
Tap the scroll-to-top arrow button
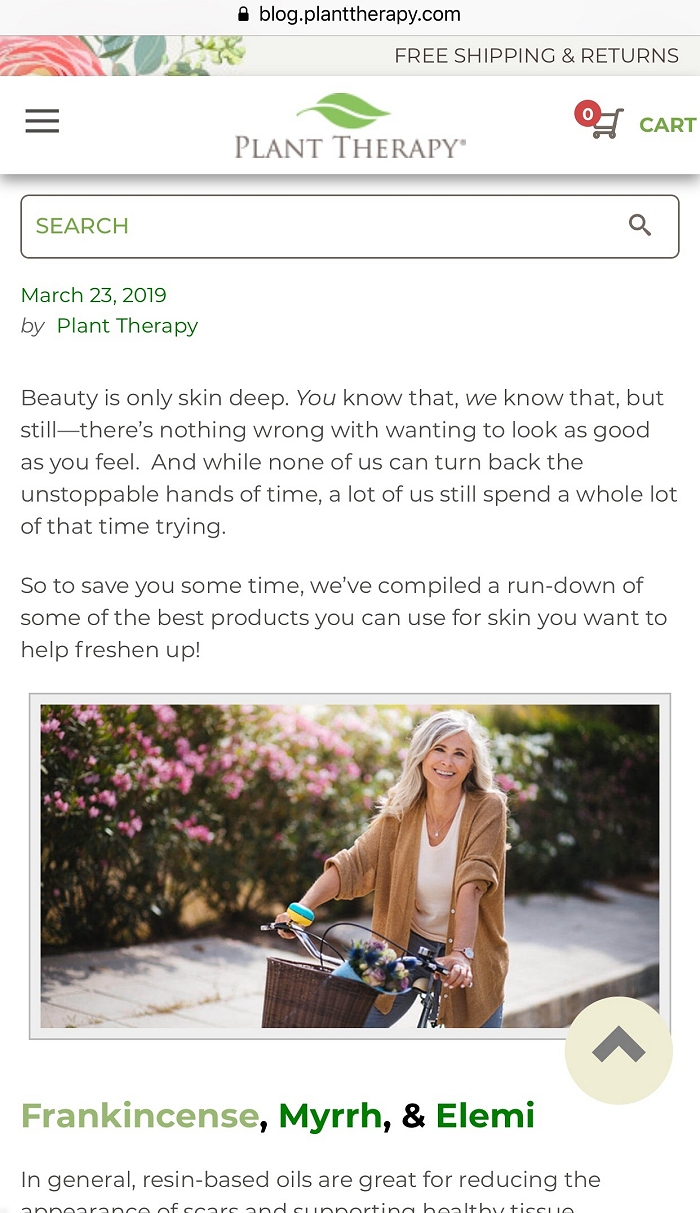tap(618, 1049)
